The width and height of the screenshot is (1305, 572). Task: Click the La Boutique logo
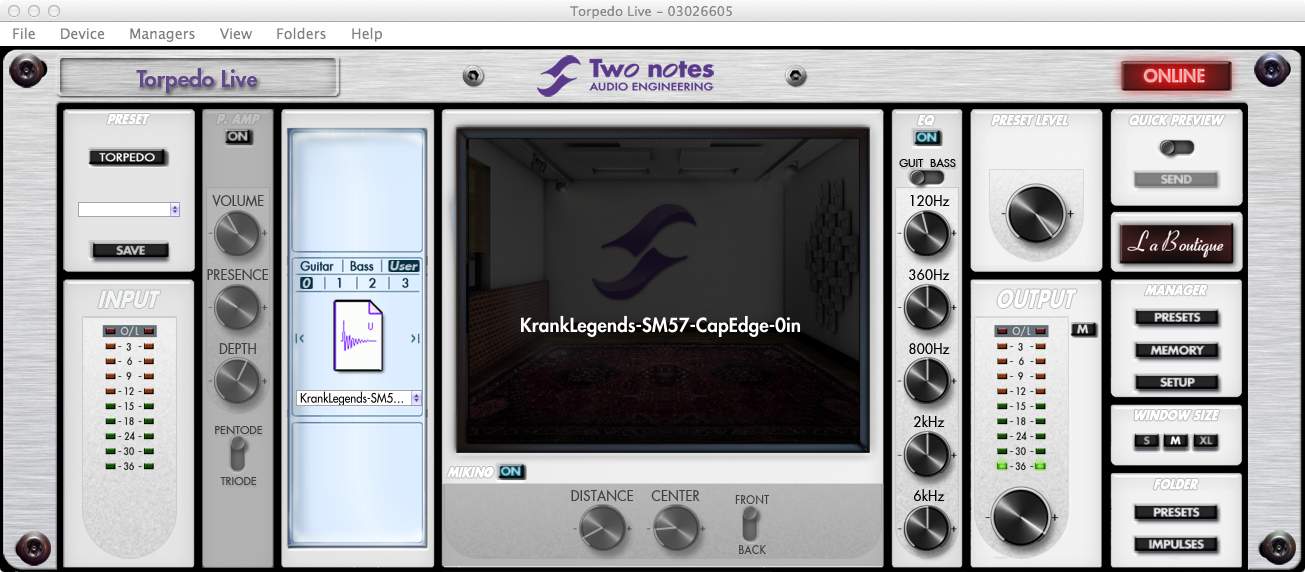[x=1176, y=243]
